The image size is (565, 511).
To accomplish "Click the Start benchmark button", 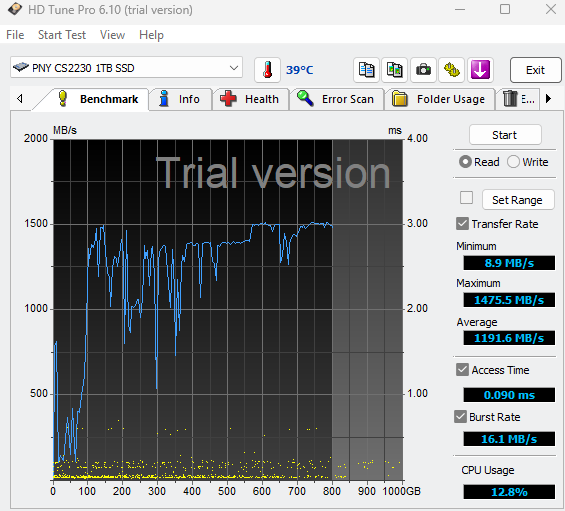I will (x=505, y=135).
